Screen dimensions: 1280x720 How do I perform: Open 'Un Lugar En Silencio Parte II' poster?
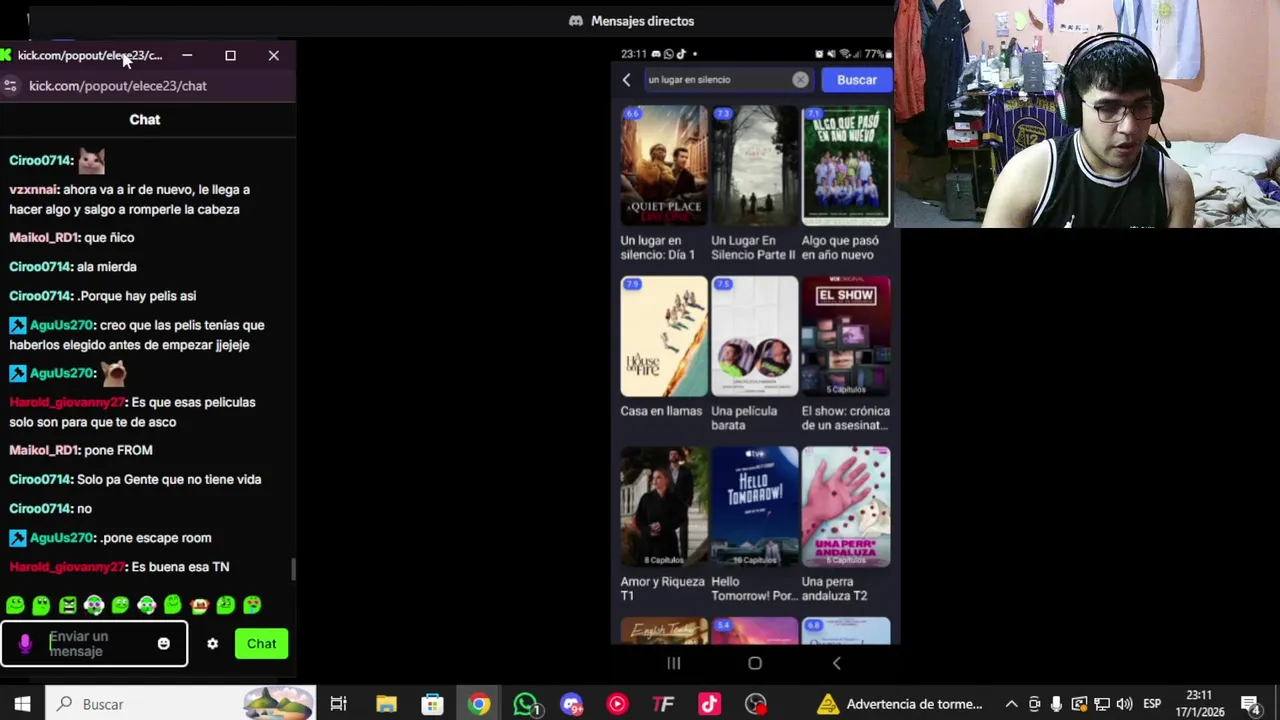754,166
